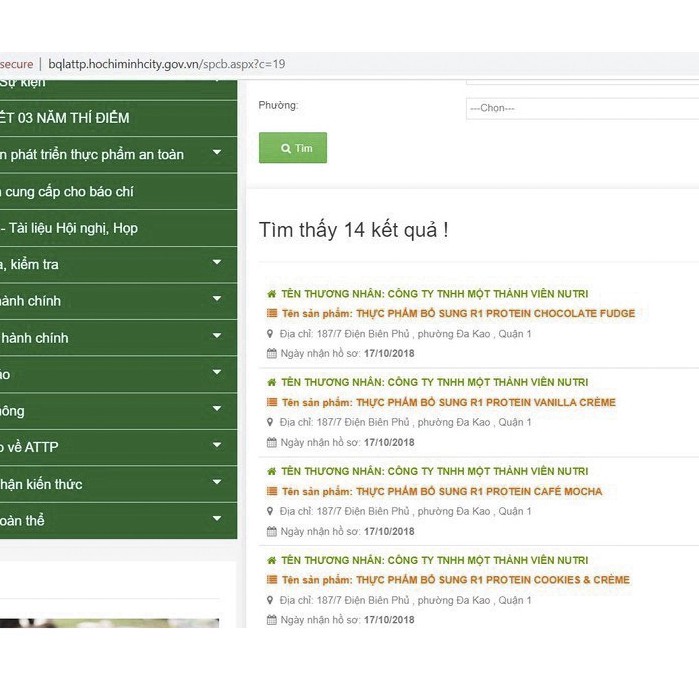This screenshot has height=699, width=699.
Task: Click the location pin of the CHOCOLATE FUDGE result
Action: point(270,333)
